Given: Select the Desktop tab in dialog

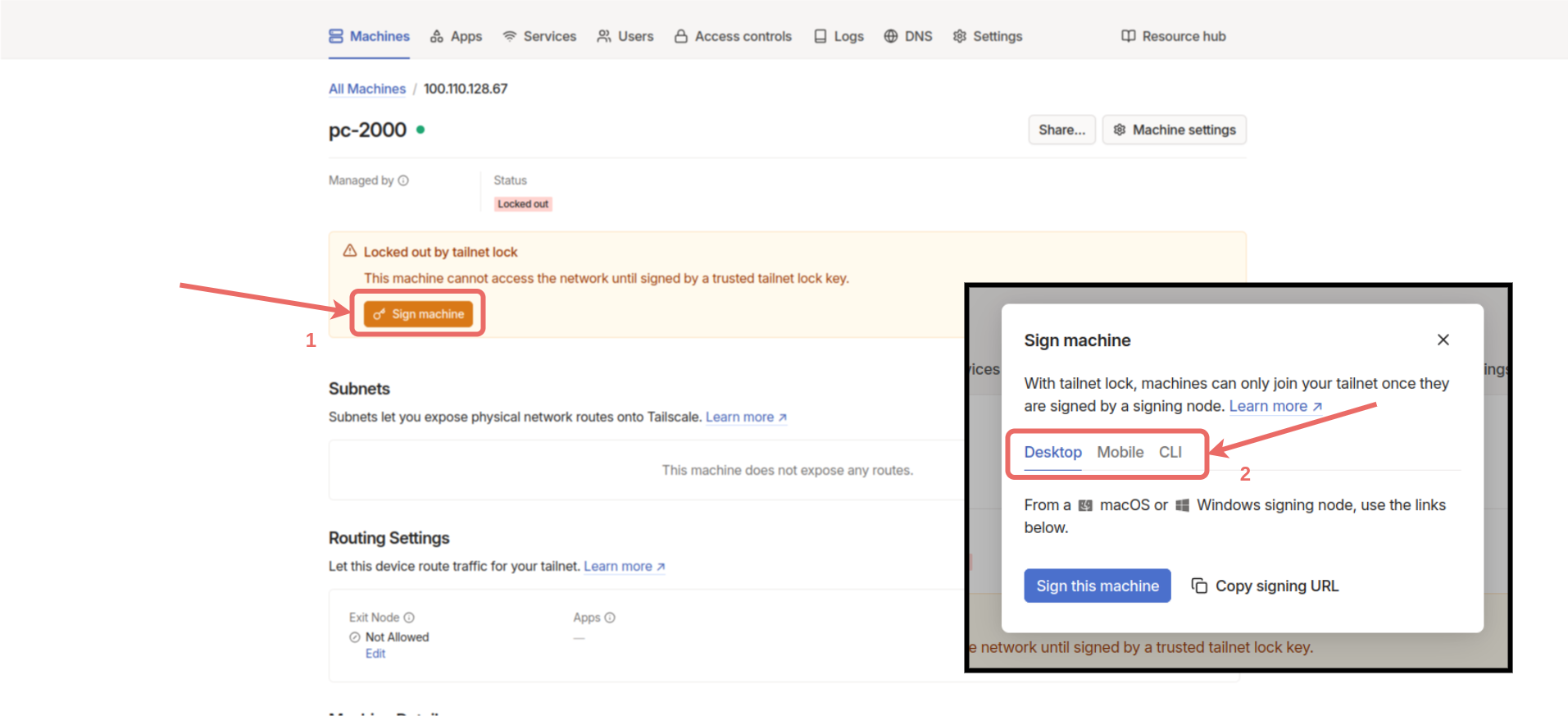Looking at the screenshot, I should 1052,453.
